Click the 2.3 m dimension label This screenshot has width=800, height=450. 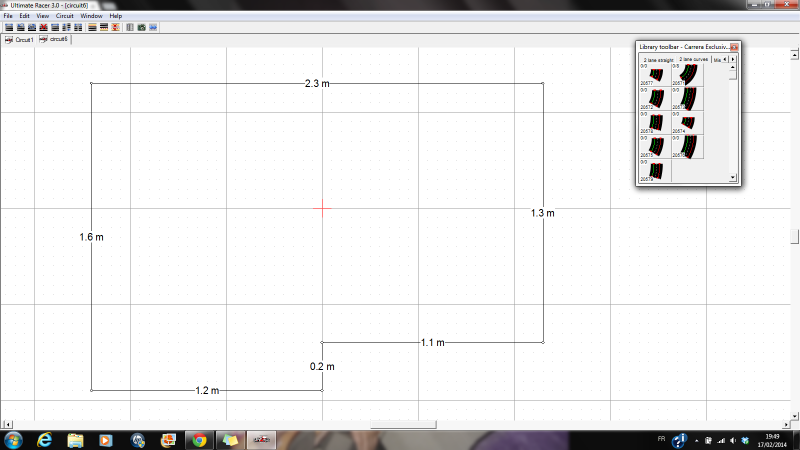pyautogui.click(x=317, y=82)
